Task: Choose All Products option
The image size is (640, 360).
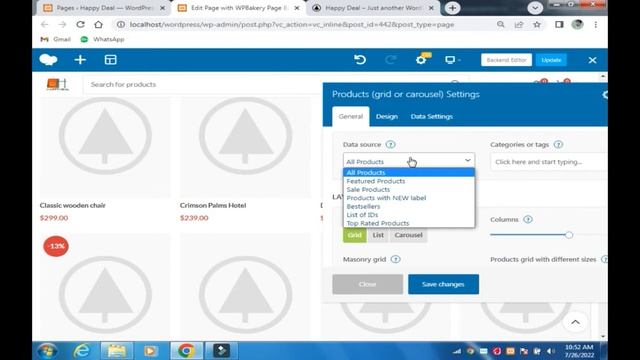Action: [x=409, y=172]
